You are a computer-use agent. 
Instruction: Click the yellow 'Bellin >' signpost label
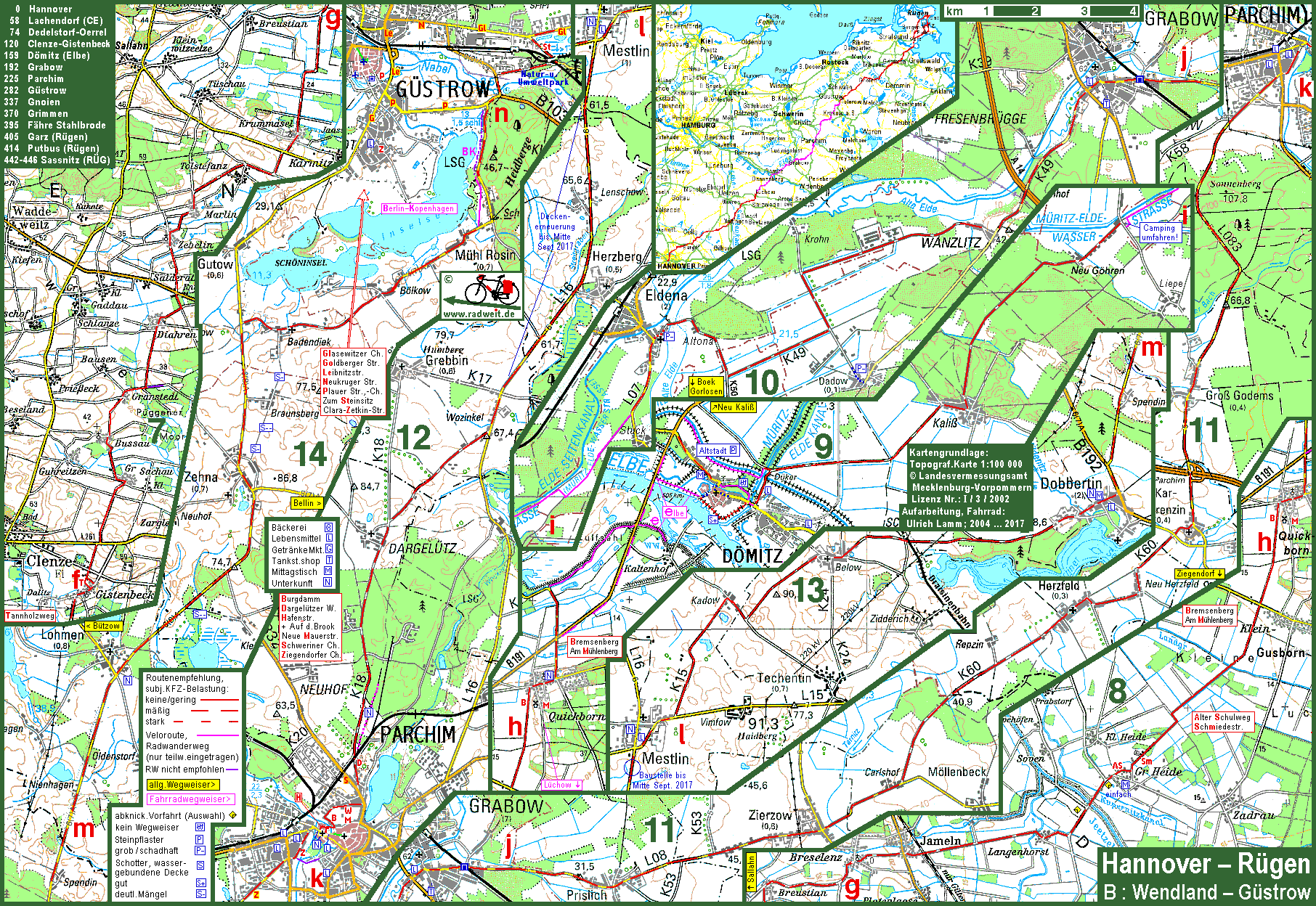(307, 502)
